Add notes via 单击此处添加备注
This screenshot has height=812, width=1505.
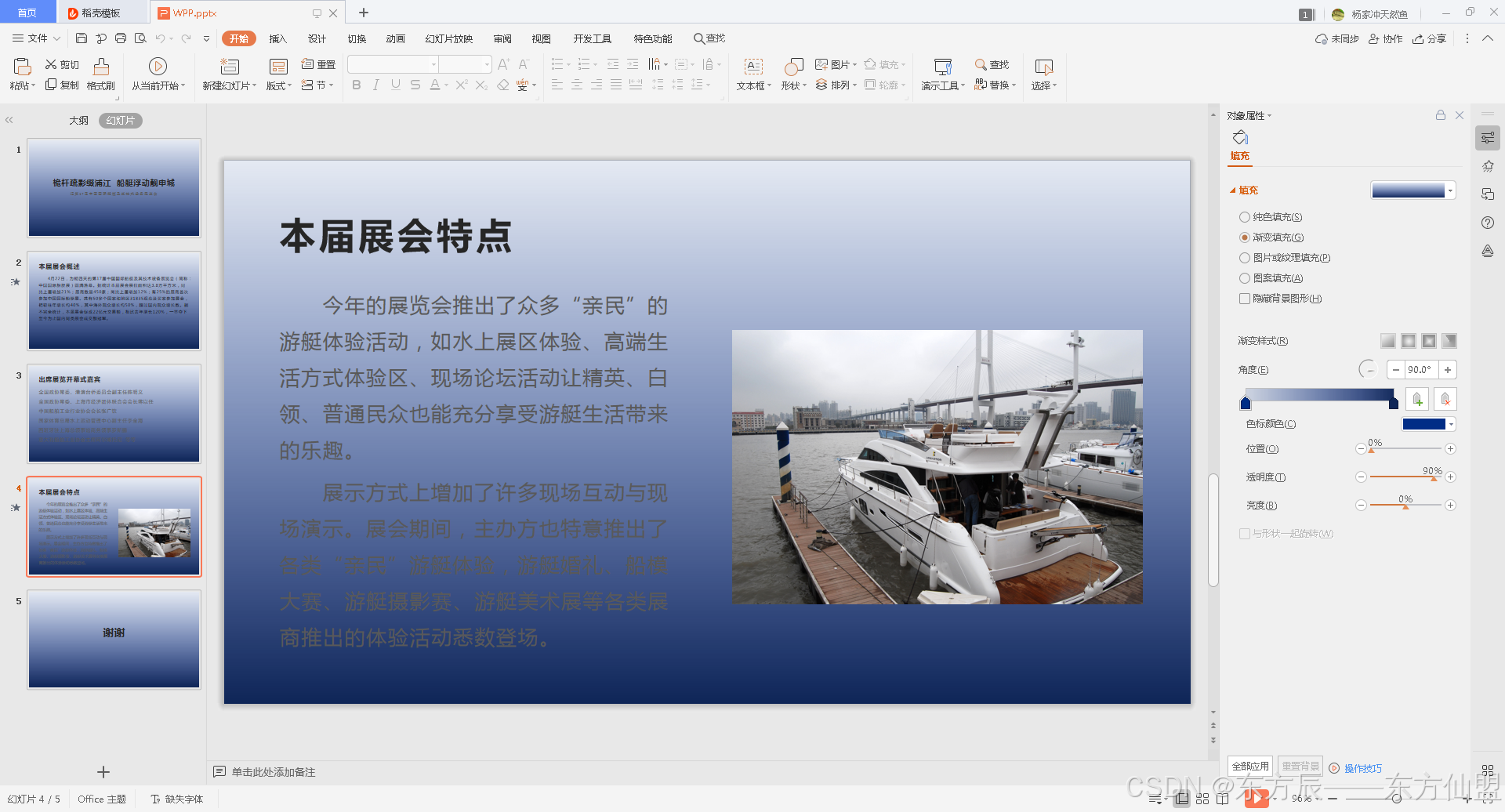[x=274, y=772]
